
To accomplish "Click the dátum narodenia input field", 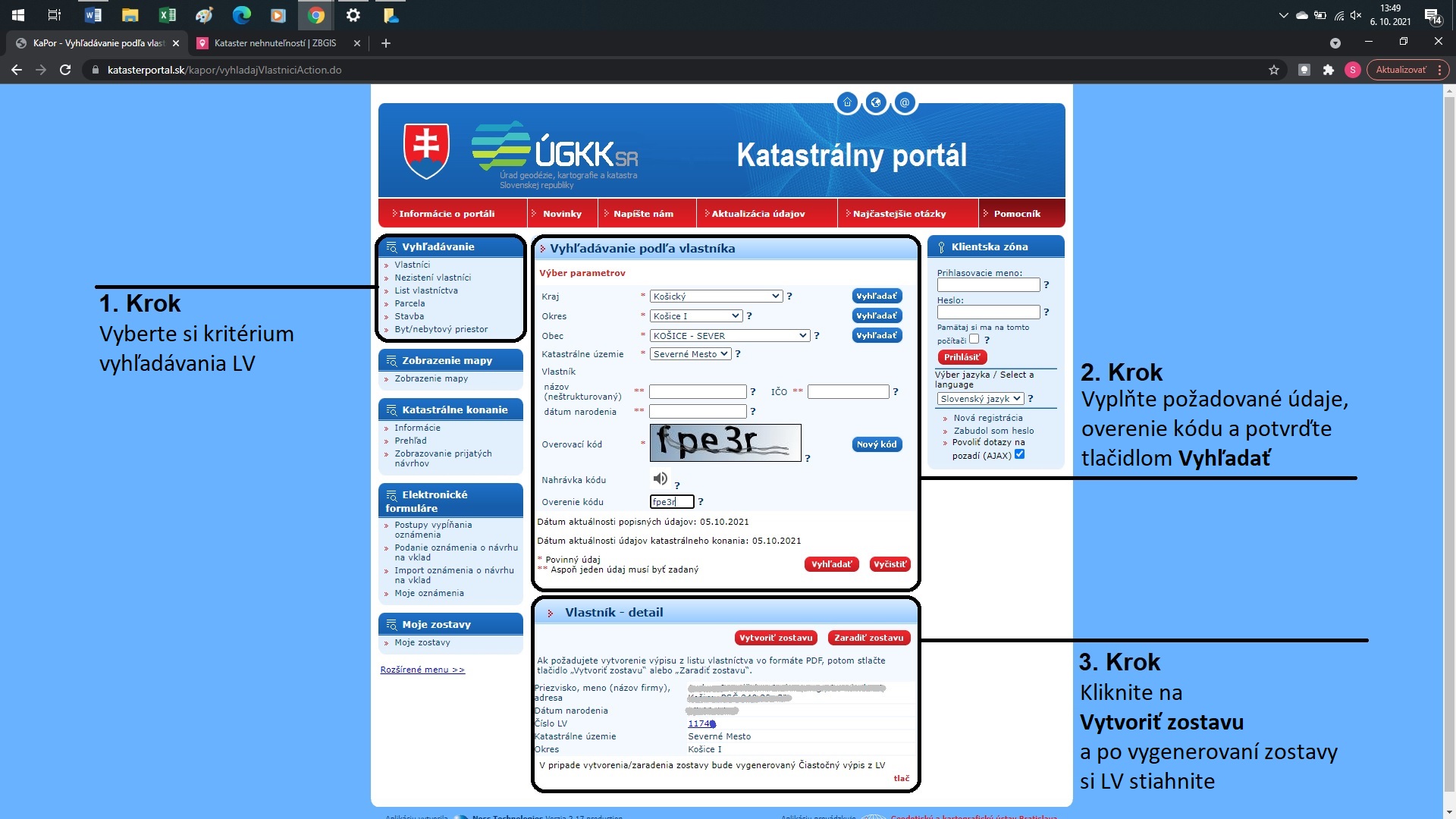I will click(698, 412).
